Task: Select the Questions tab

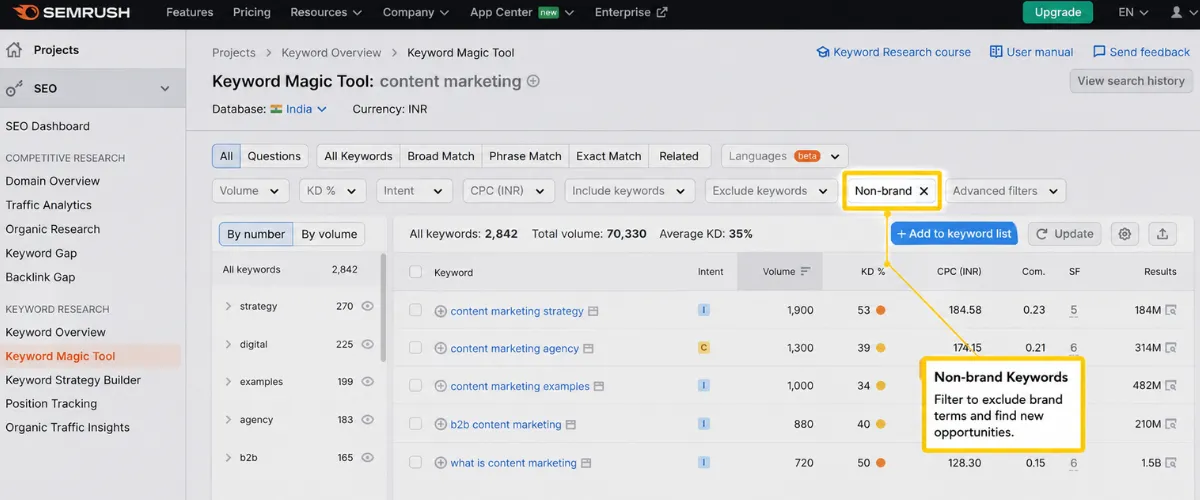Action: tap(274, 156)
